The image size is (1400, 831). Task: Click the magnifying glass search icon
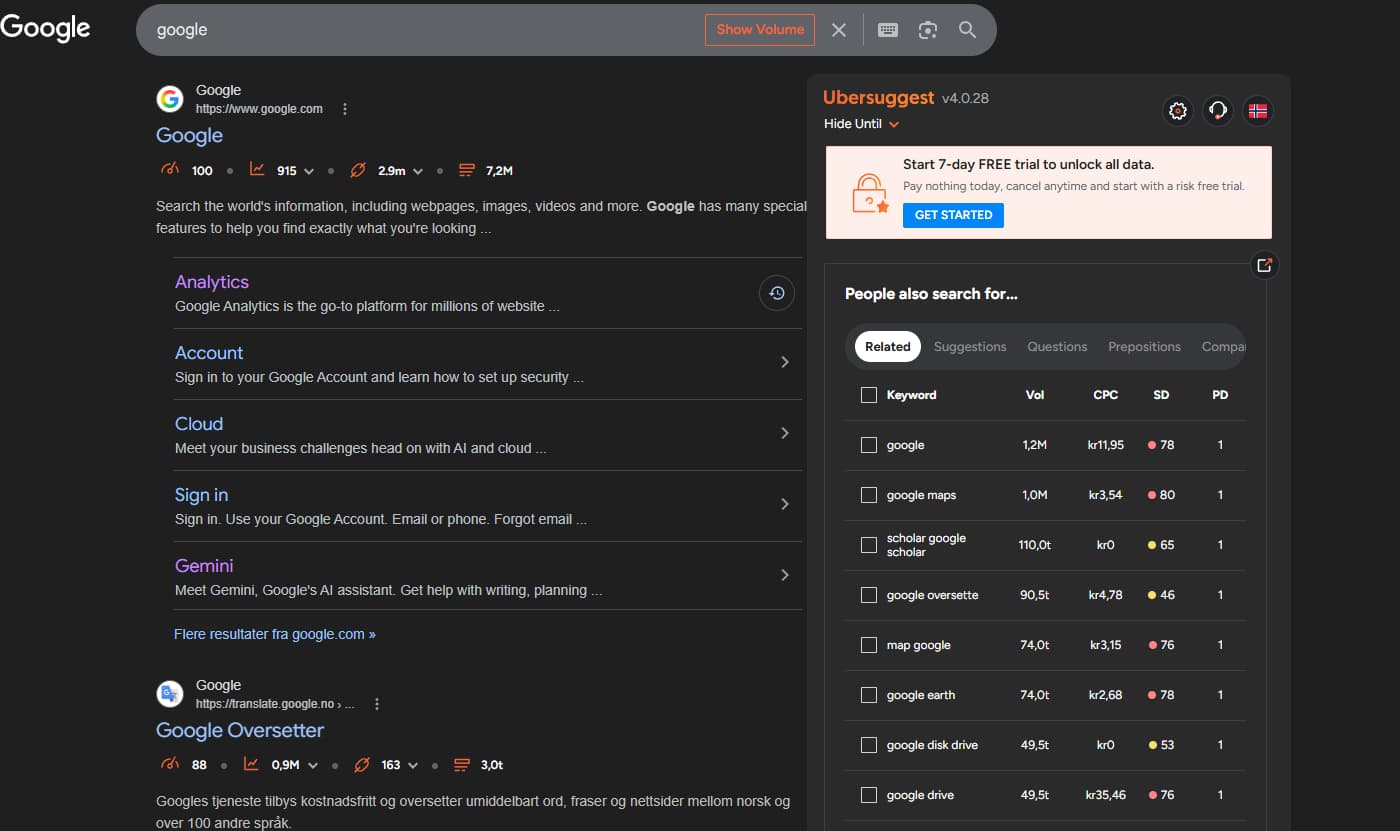tap(967, 30)
